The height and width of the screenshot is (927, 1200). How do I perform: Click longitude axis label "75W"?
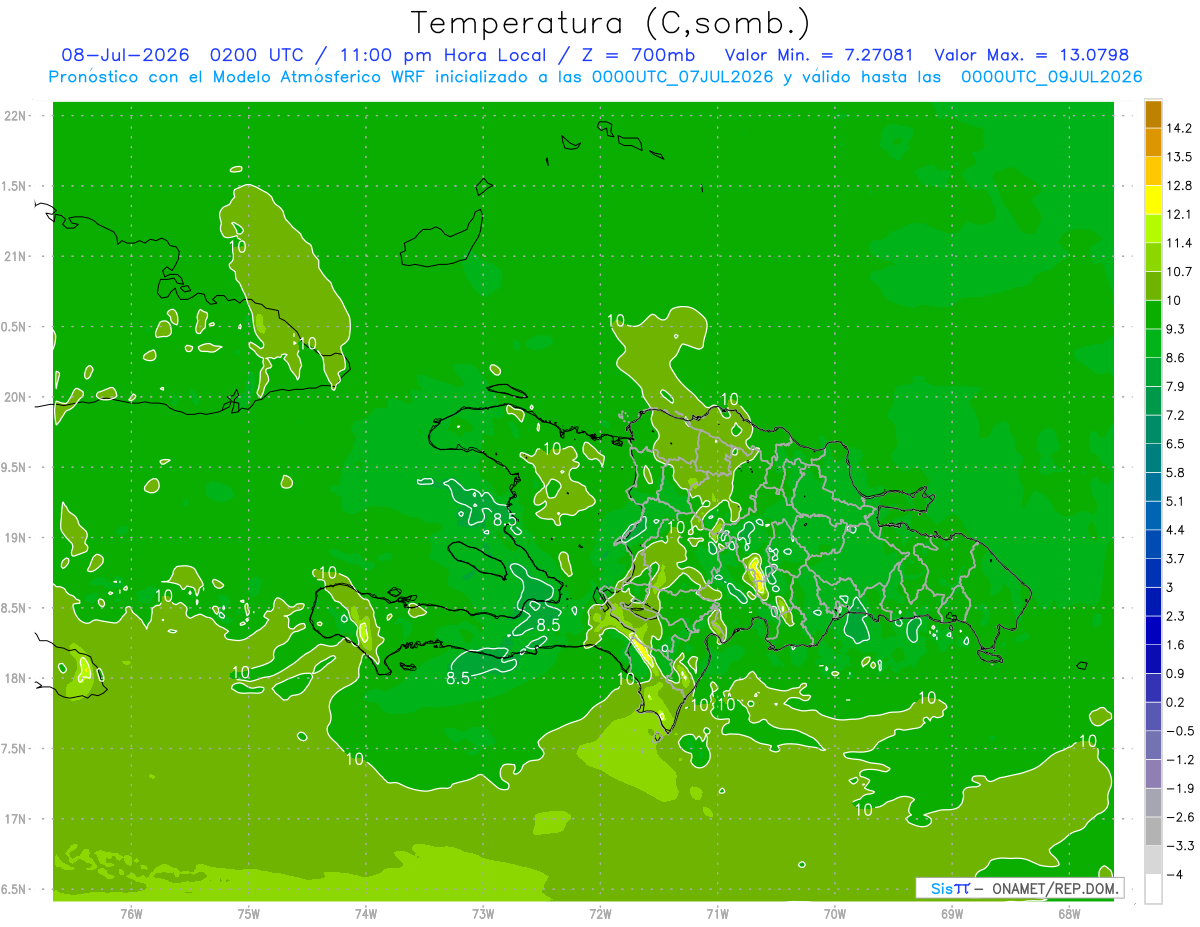coord(249,913)
